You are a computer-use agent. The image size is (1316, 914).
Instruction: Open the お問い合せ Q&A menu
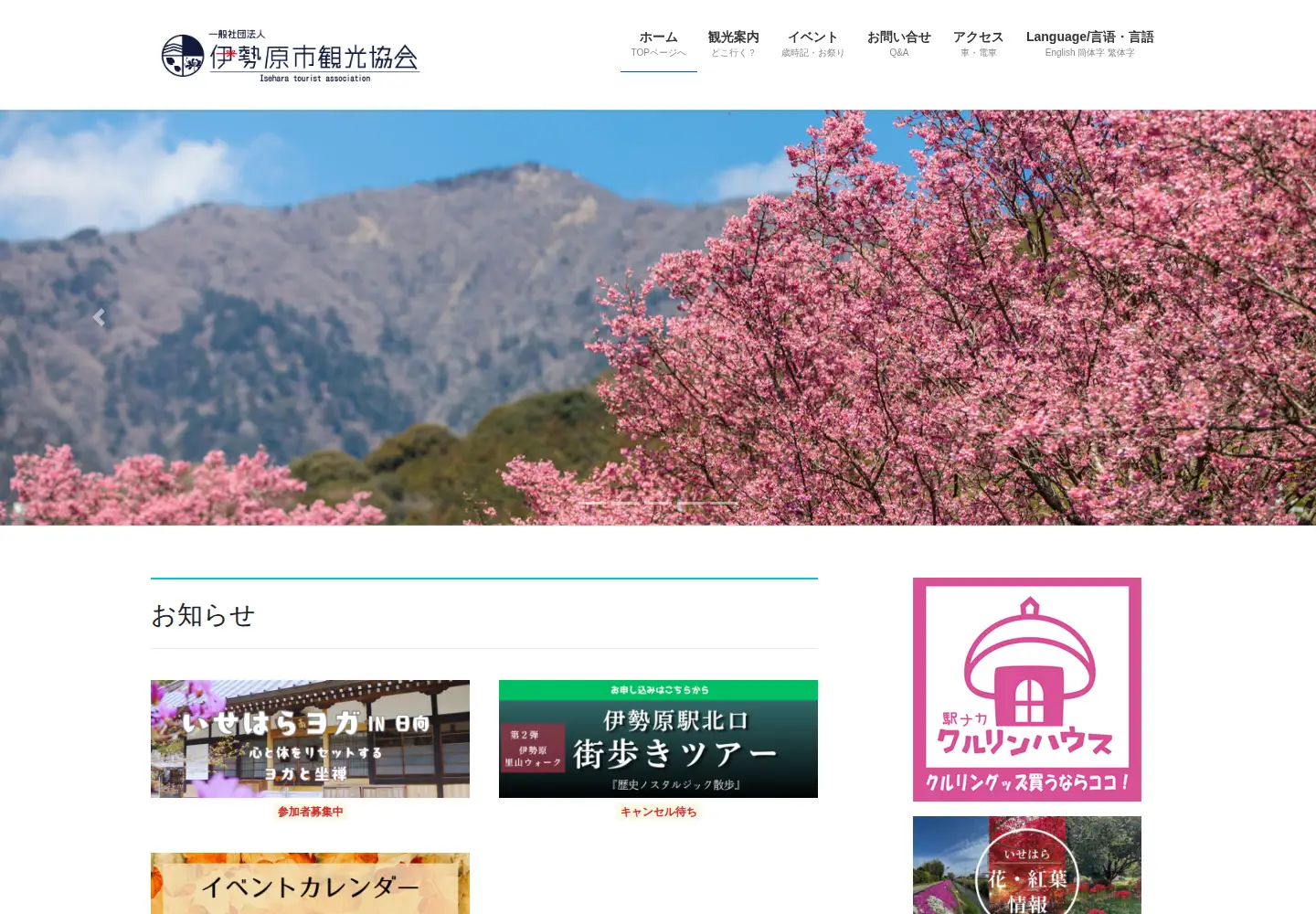(898, 44)
